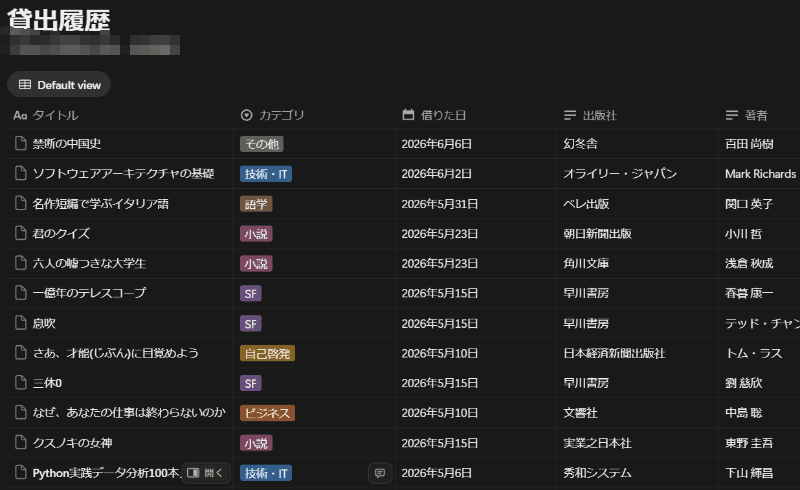800x490 pixels.
Task: Click the page icon beside 三体0
Action: click(20, 383)
